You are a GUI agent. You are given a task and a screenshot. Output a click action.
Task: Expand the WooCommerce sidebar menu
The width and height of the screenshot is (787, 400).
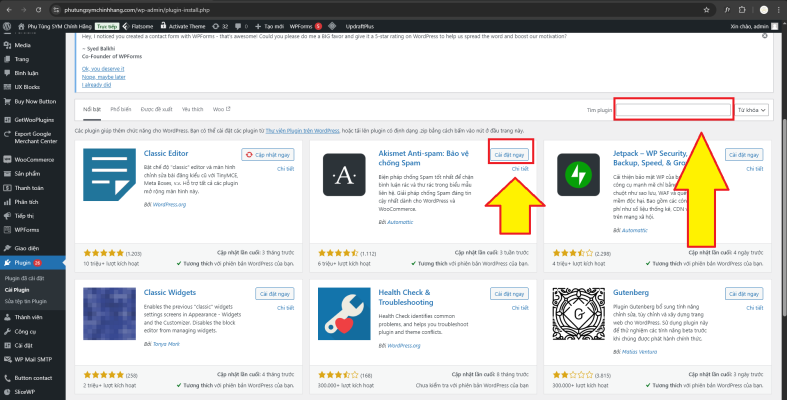coord(34,159)
